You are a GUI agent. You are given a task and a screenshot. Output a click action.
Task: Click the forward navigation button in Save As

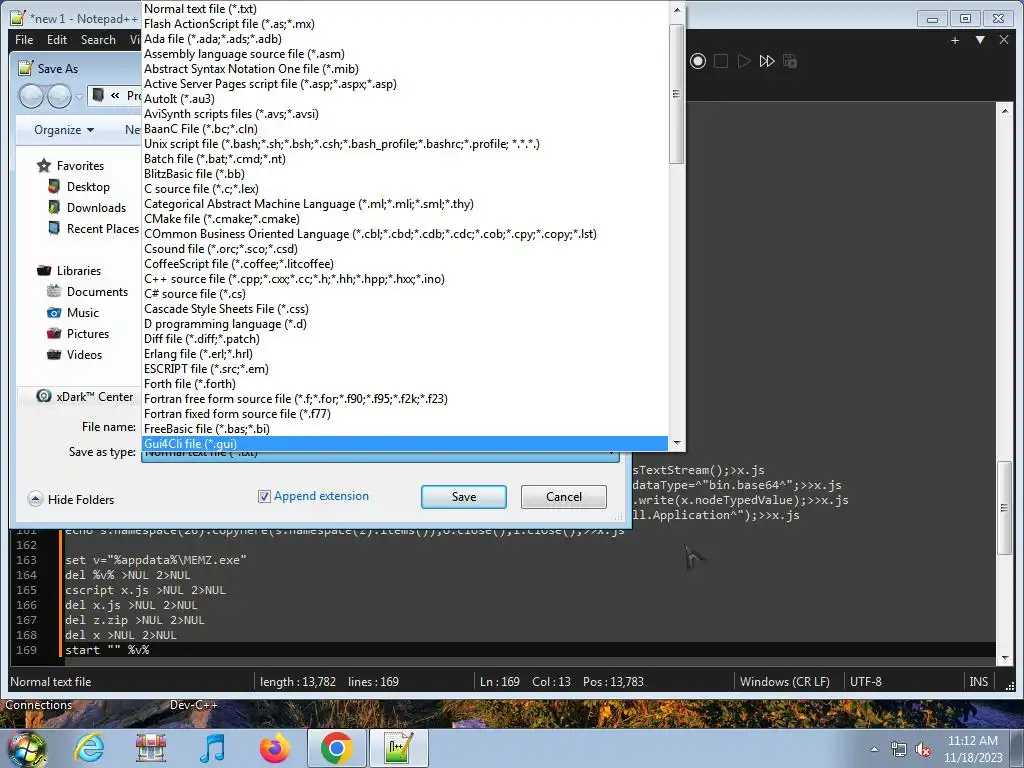click(x=59, y=96)
